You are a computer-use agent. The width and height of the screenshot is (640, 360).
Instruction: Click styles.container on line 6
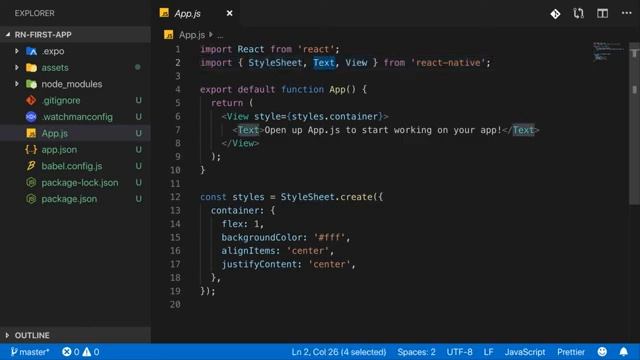tap(335, 116)
